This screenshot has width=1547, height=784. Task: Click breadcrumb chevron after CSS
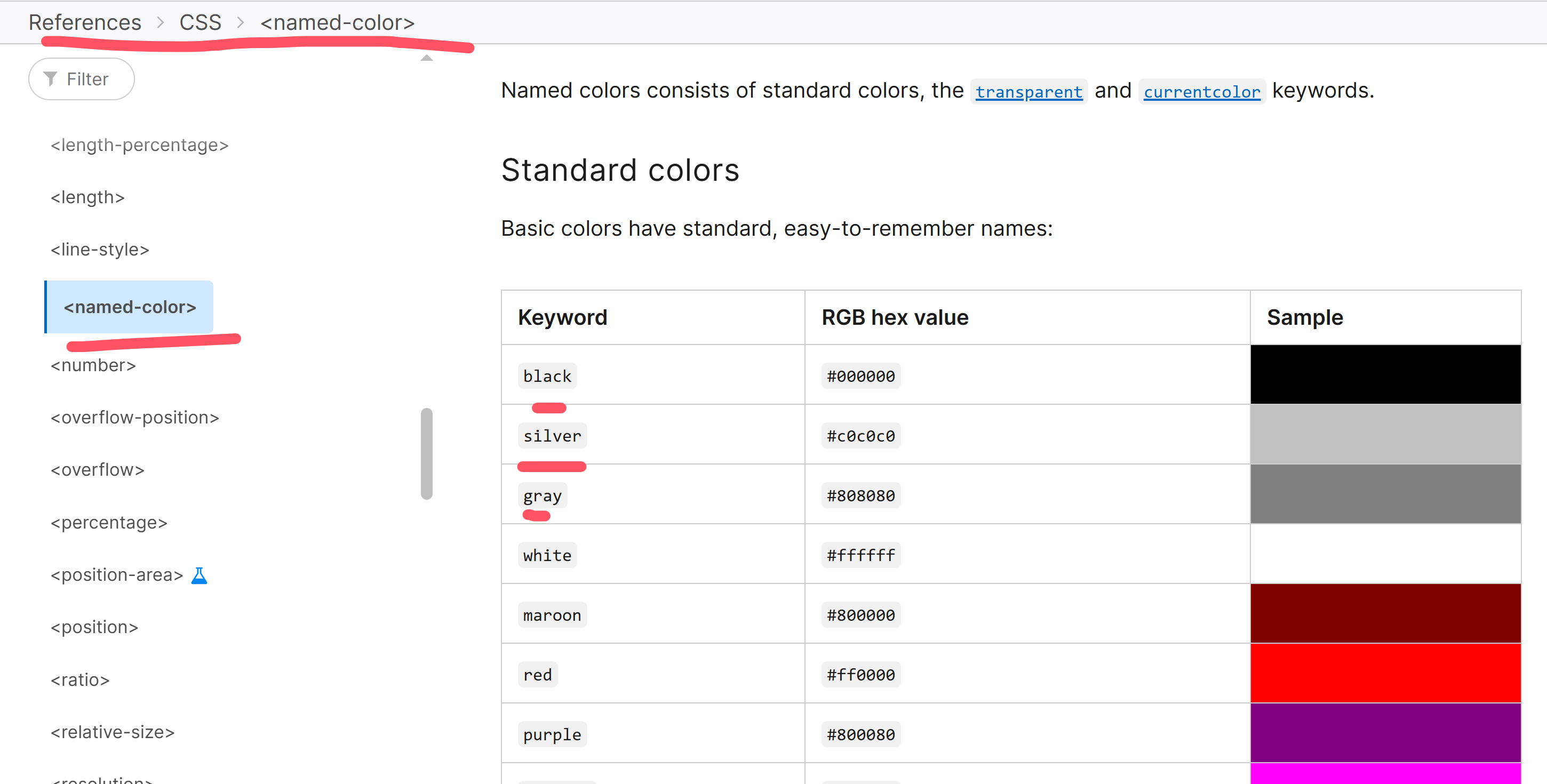pos(240,23)
